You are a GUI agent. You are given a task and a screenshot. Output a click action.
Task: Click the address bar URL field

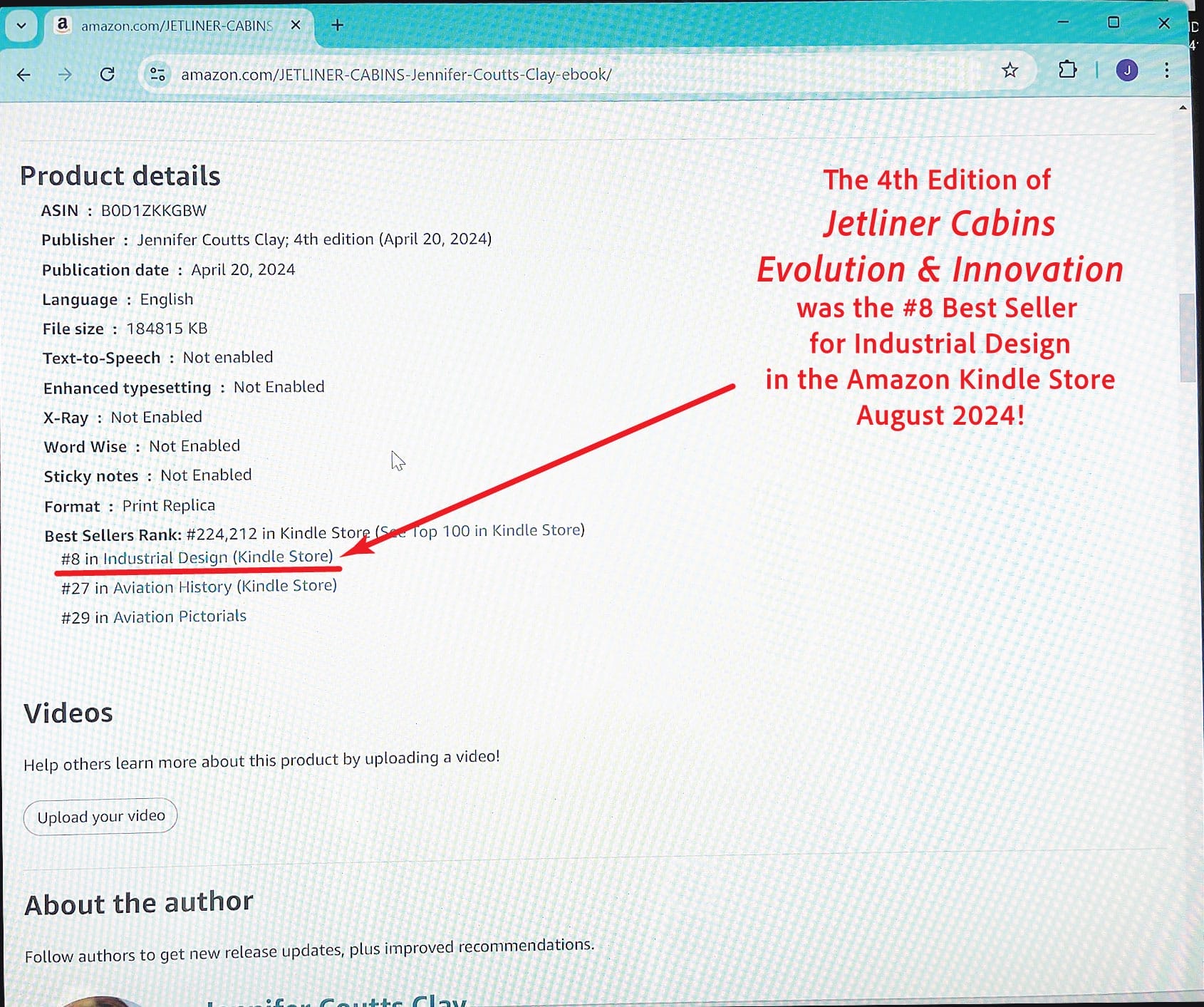coord(499,74)
